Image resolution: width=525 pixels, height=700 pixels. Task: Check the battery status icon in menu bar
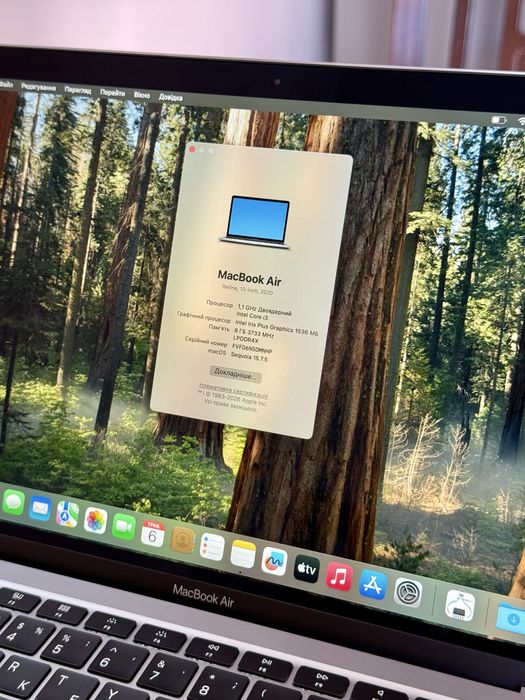point(499,120)
